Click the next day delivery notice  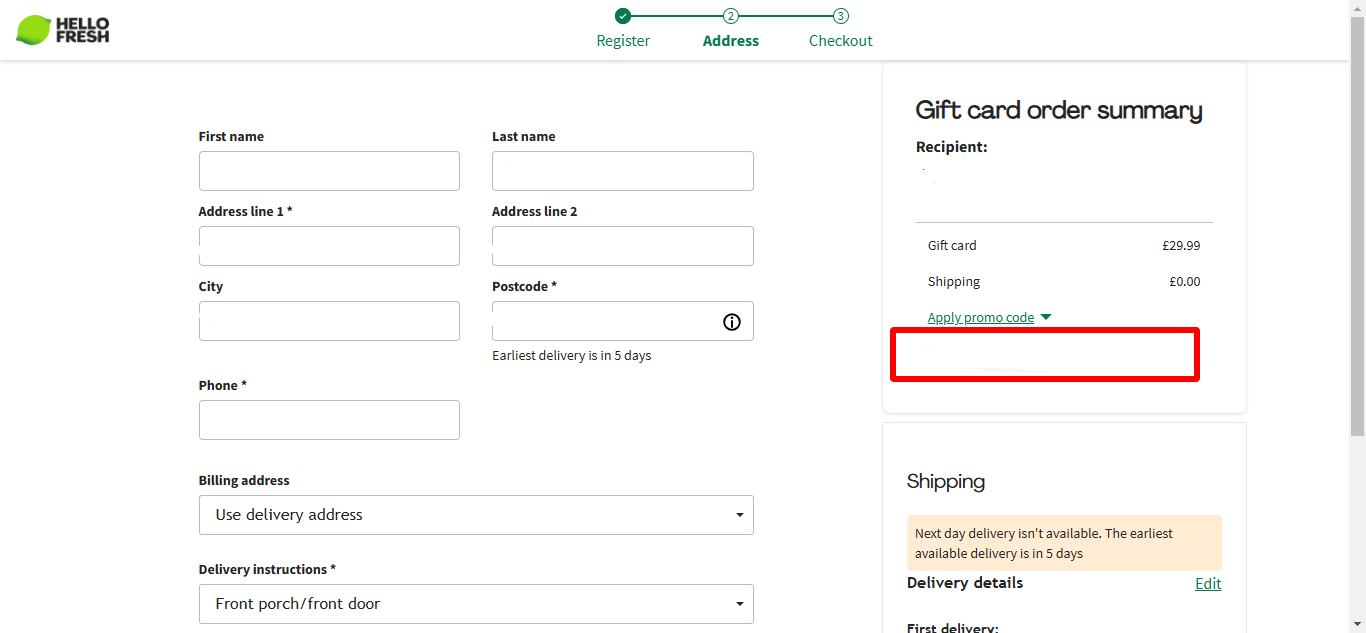click(1064, 543)
